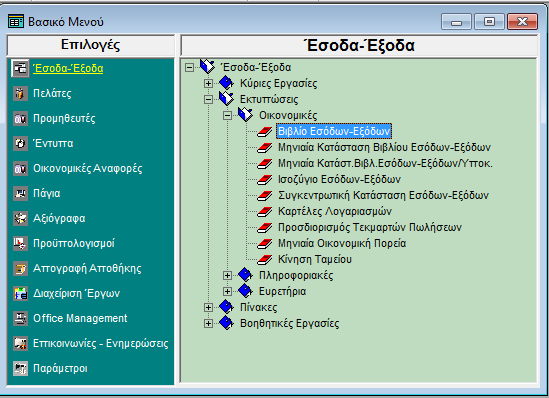Go to Οικονομικές Αναφορές
This screenshot has height=398, width=549.
[88, 168]
